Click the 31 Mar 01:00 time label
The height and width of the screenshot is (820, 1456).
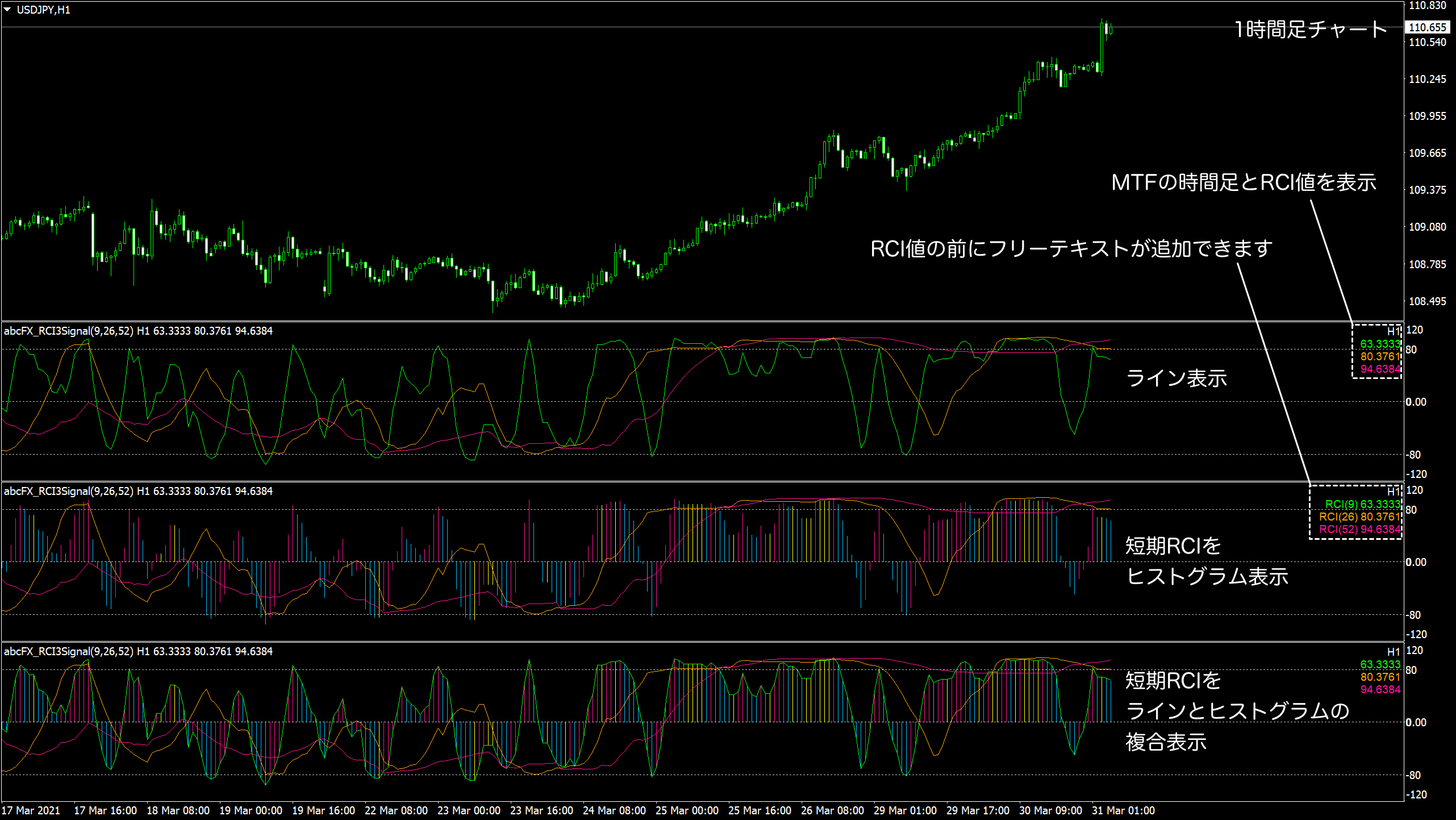(1123, 810)
